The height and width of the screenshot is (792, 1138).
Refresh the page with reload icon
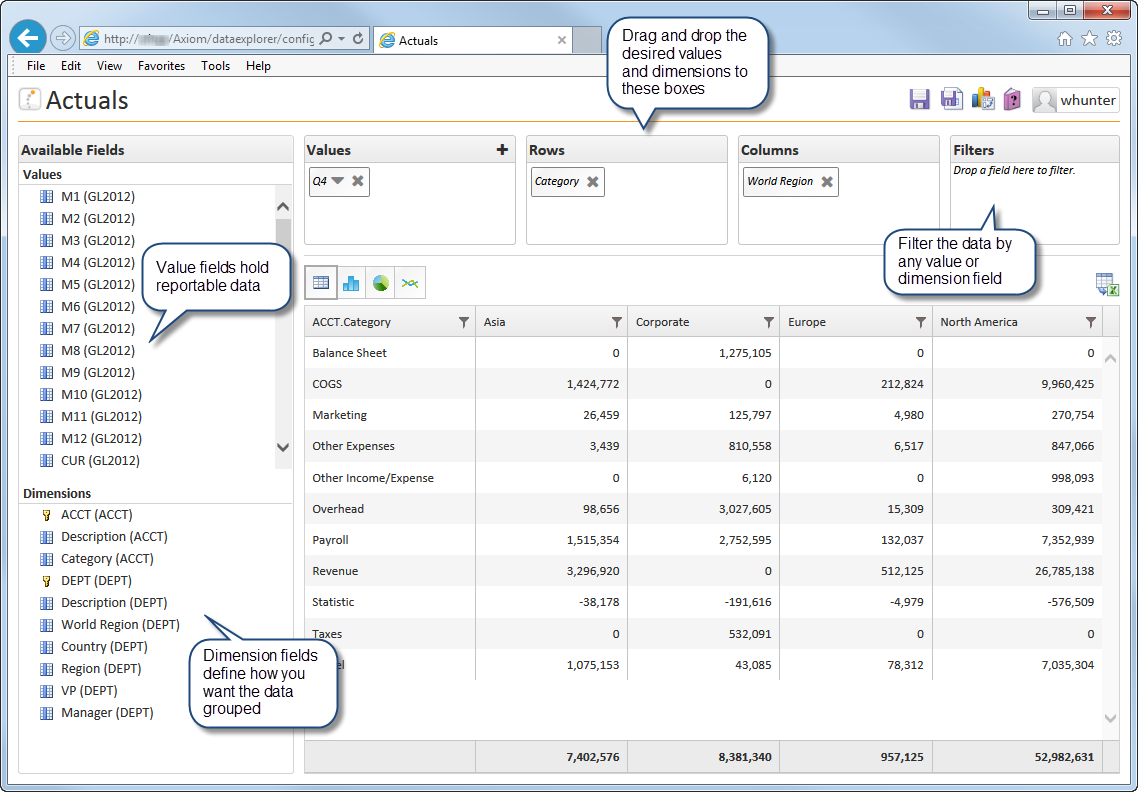pyautogui.click(x=358, y=38)
